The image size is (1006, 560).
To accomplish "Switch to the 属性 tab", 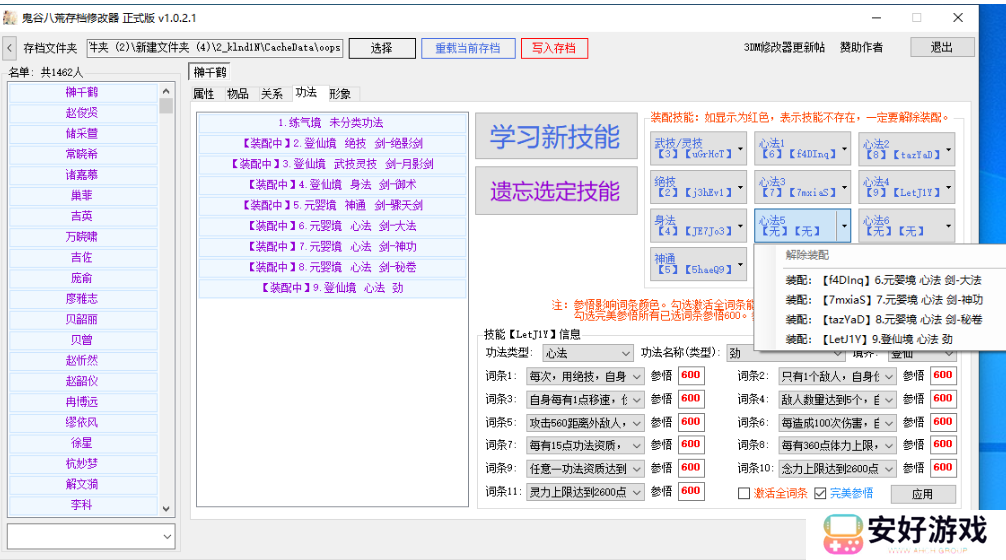I will pos(203,94).
